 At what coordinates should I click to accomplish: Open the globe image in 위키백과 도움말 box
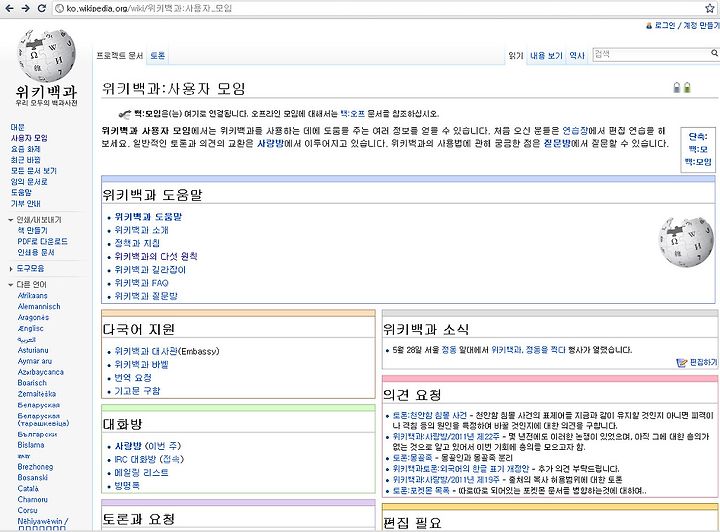point(686,241)
